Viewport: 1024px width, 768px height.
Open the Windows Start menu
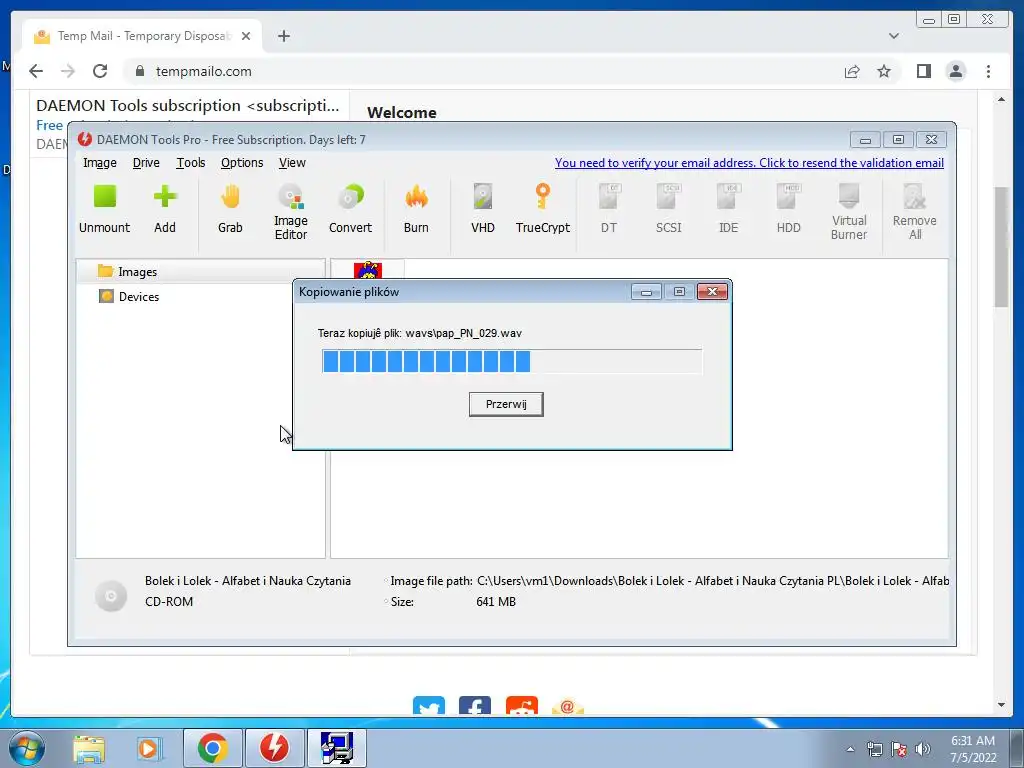(x=26, y=748)
